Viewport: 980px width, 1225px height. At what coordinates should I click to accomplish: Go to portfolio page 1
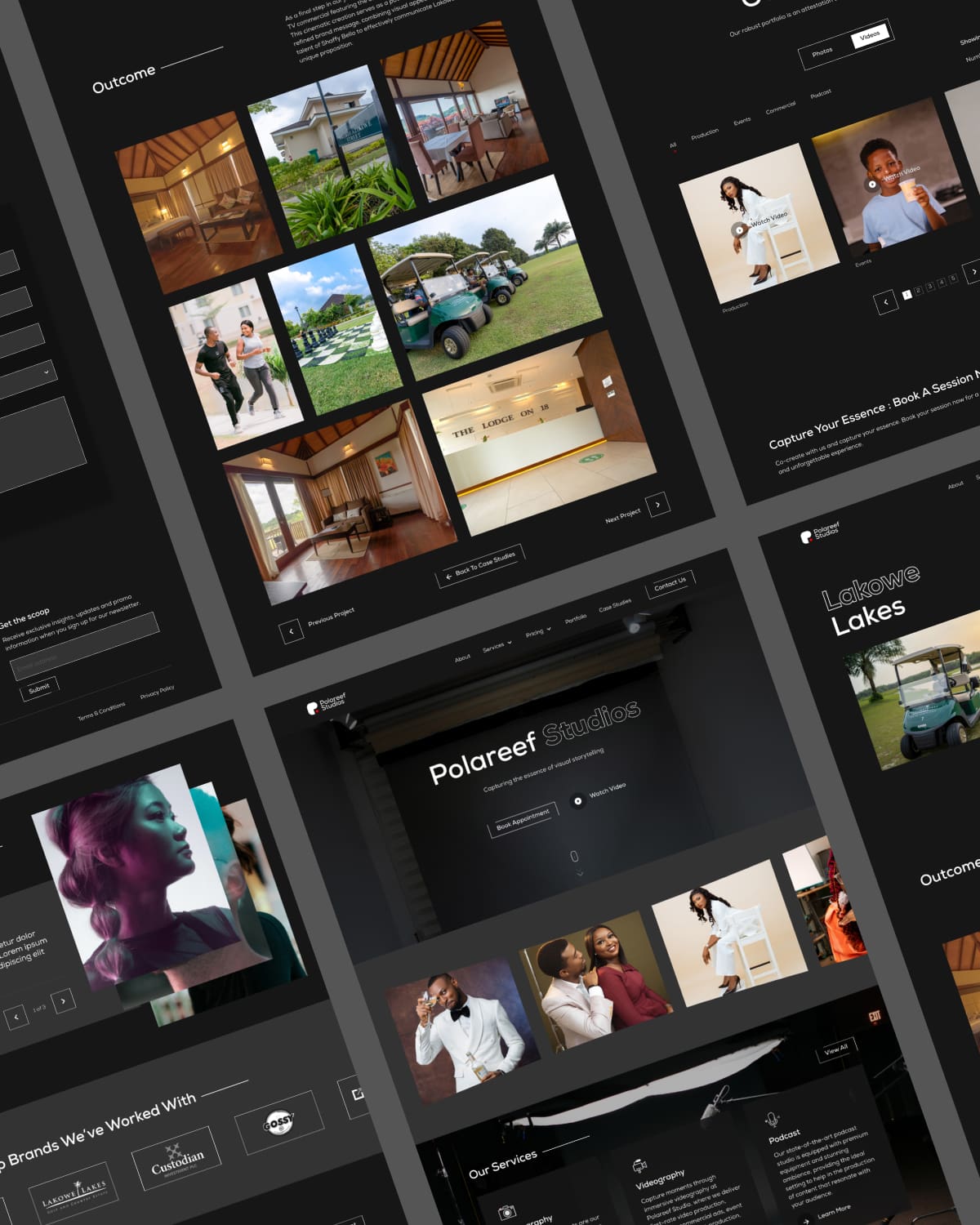point(906,295)
